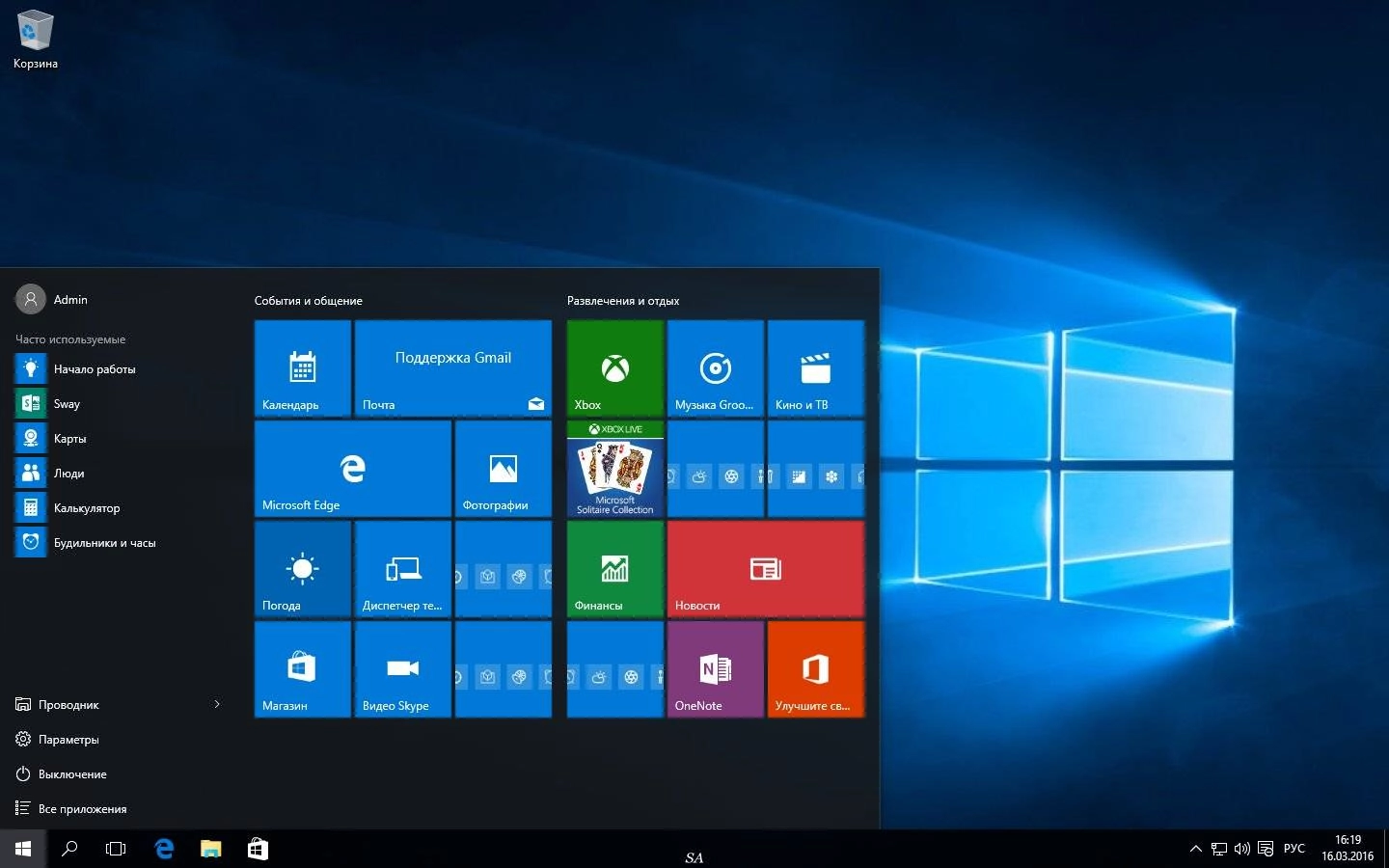Open the Музыка Groove tile
This screenshot has width=1389, height=868.
[x=716, y=368]
